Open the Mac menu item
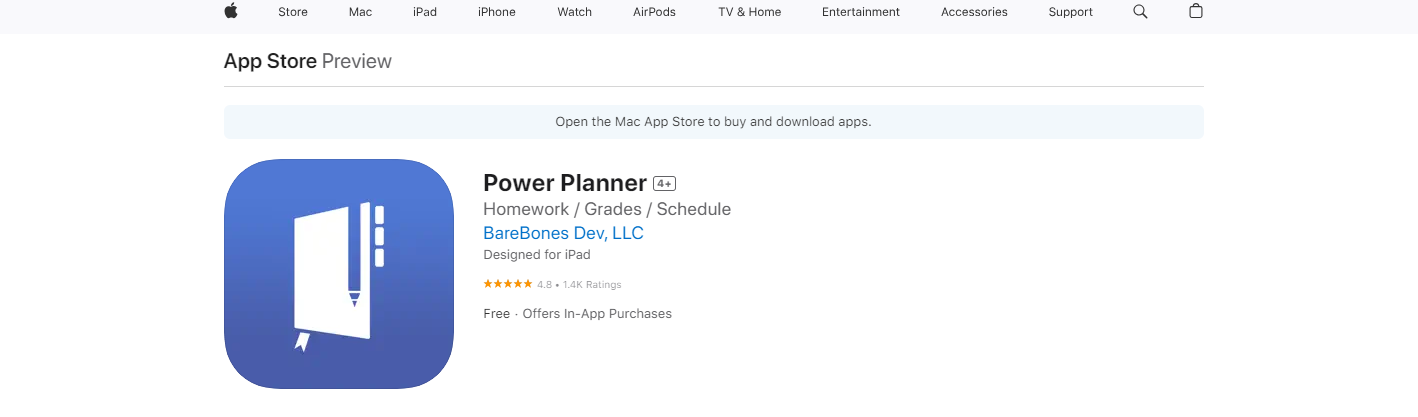Image resolution: width=1418 pixels, height=417 pixels. coord(360,12)
